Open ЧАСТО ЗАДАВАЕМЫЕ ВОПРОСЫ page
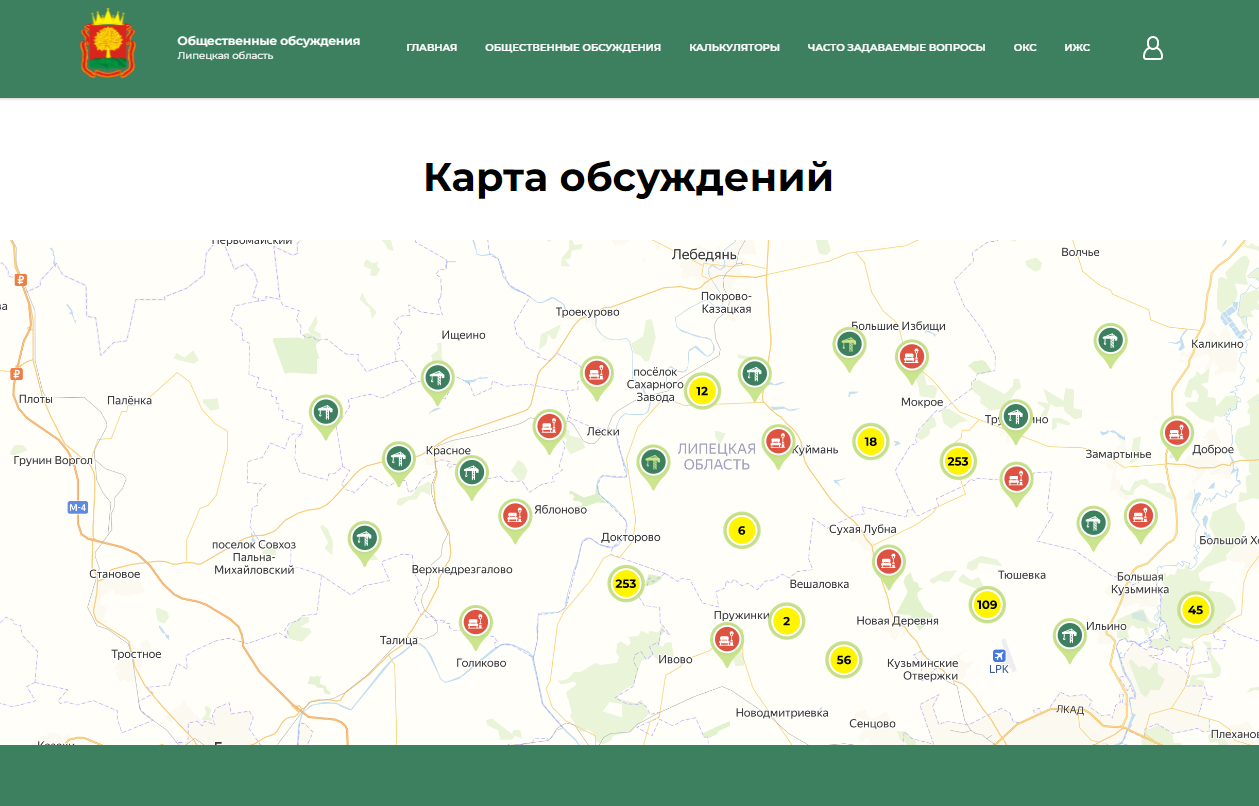The width and height of the screenshot is (1259, 806). coord(896,47)
